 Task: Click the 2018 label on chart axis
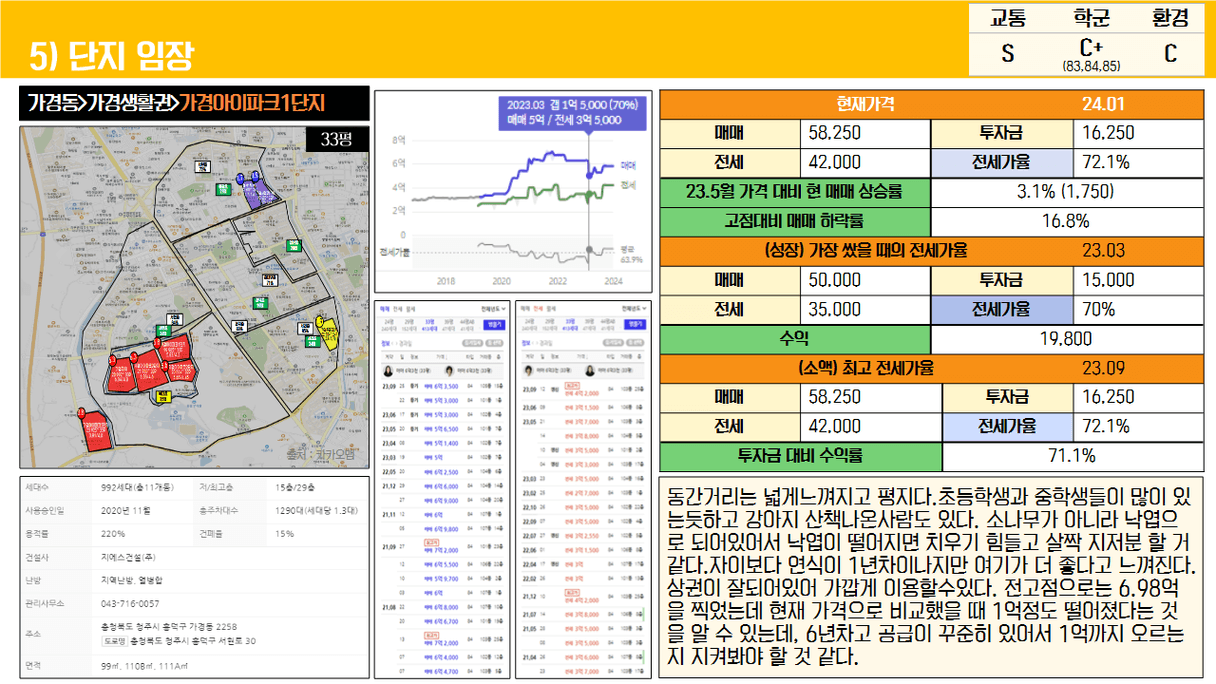pyautogui.click(x=446, y=281)
